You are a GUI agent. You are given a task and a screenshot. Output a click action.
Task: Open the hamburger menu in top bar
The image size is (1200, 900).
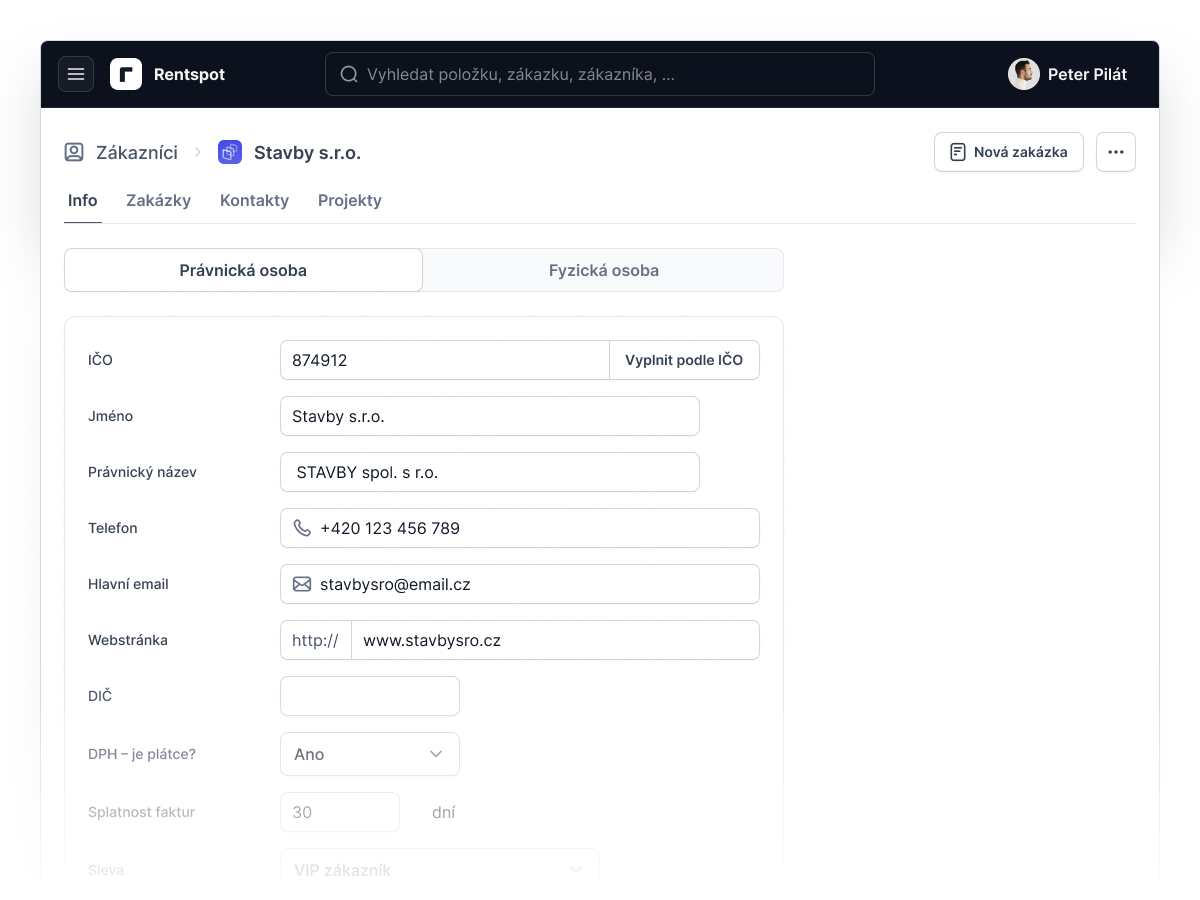pyautogui.click(x=76, y=74)
